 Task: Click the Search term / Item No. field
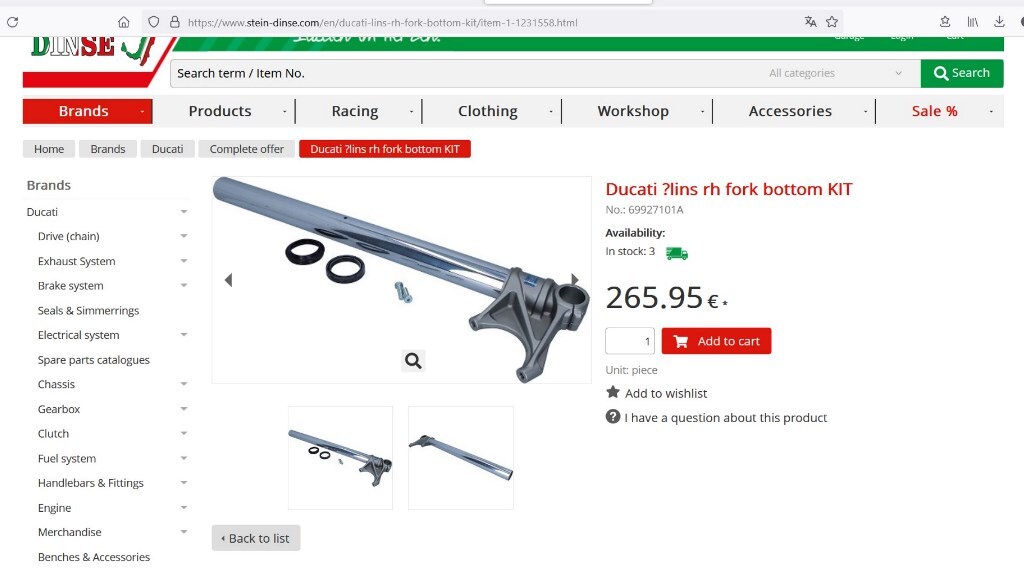(465, 73)
